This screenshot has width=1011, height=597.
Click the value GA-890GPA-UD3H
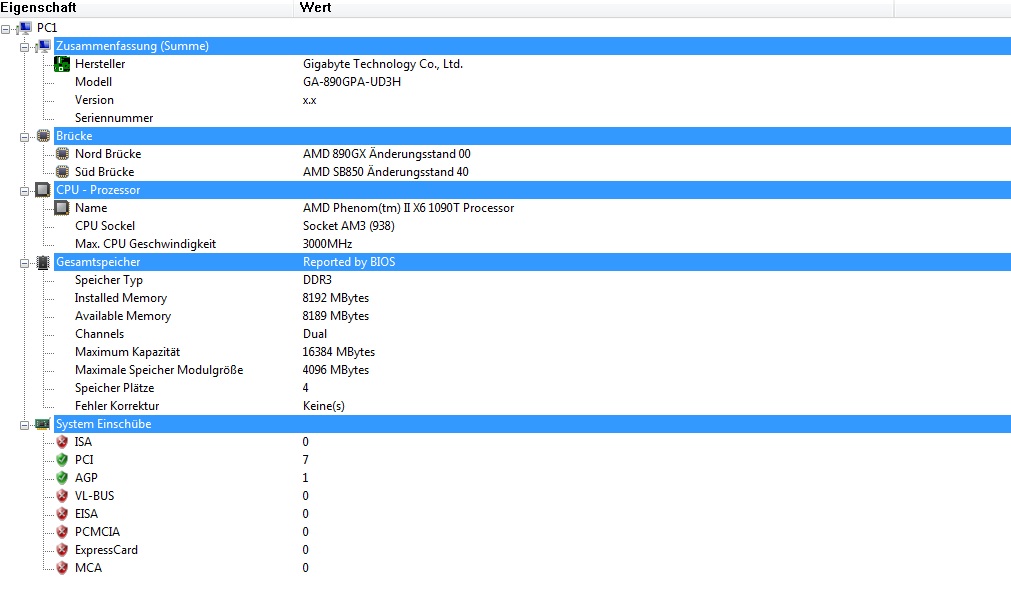tap(352, 82)
